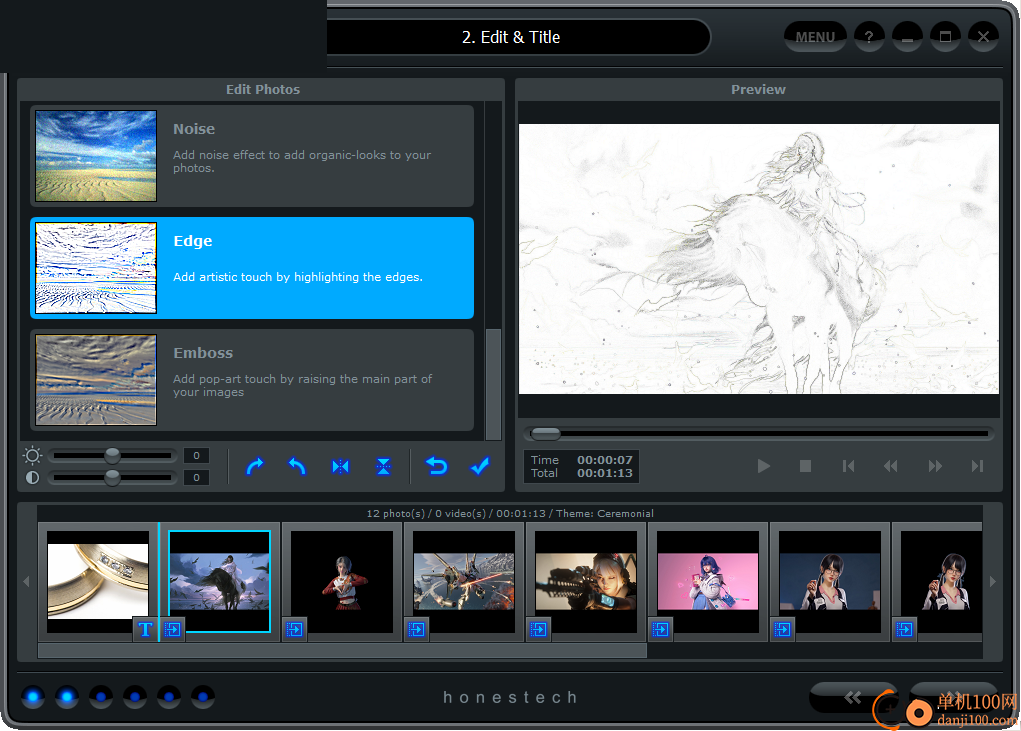Click the second step indicator dot

tap(67, 697)
